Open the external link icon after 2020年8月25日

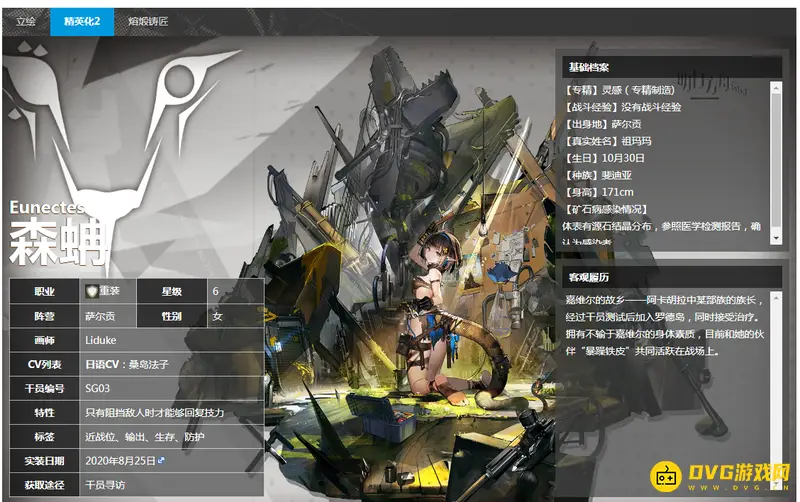click(161, 460)
